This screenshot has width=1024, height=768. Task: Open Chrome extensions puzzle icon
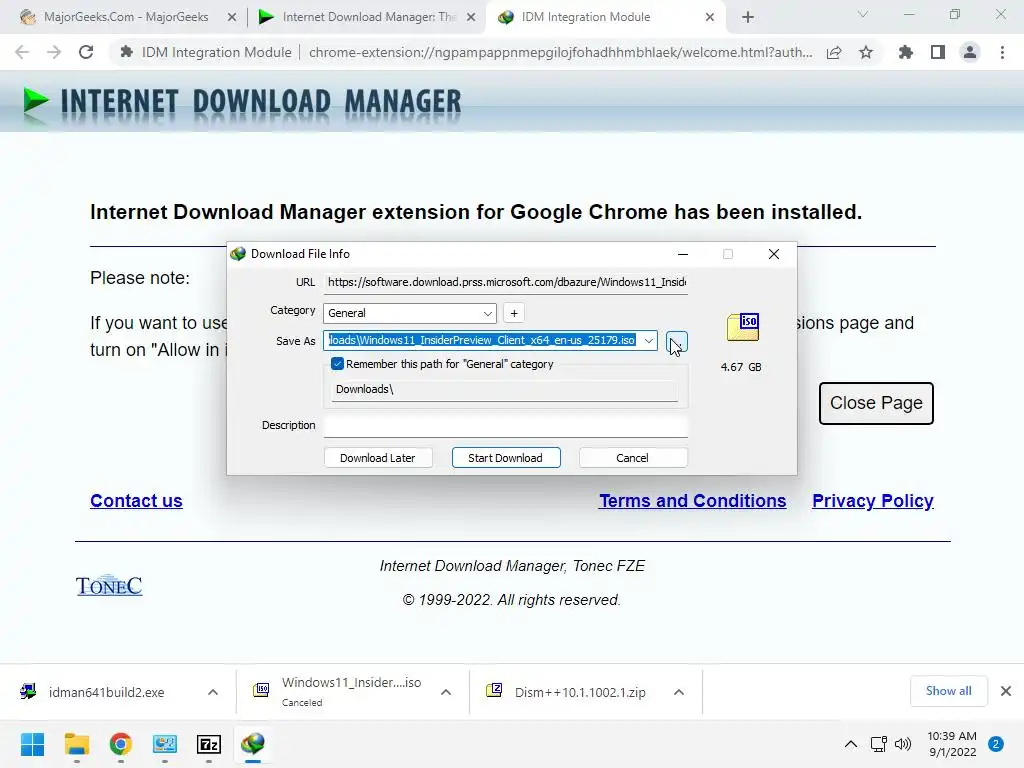click(x=905, y=52)
